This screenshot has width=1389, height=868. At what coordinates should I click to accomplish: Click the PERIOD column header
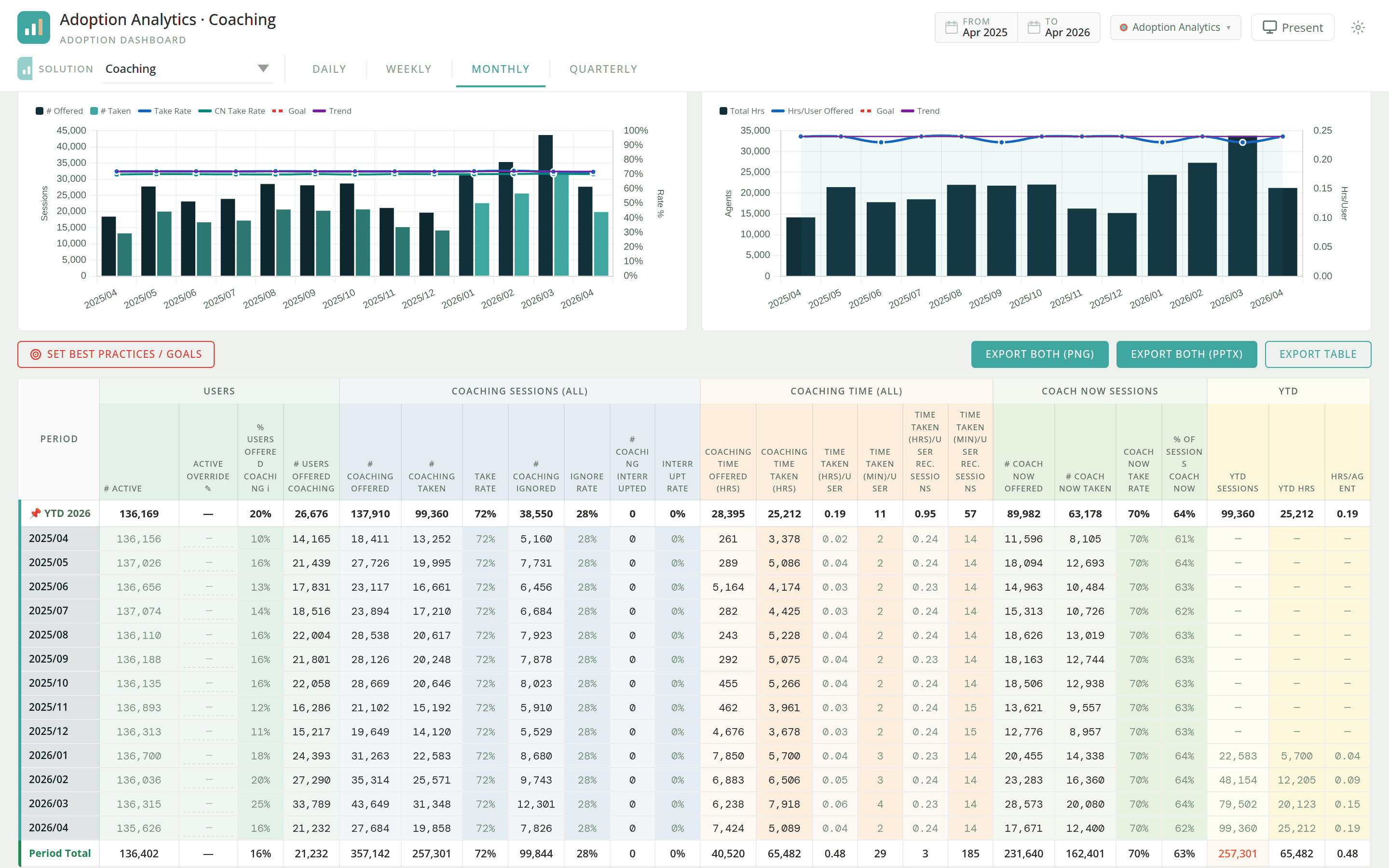coord(58,439)
